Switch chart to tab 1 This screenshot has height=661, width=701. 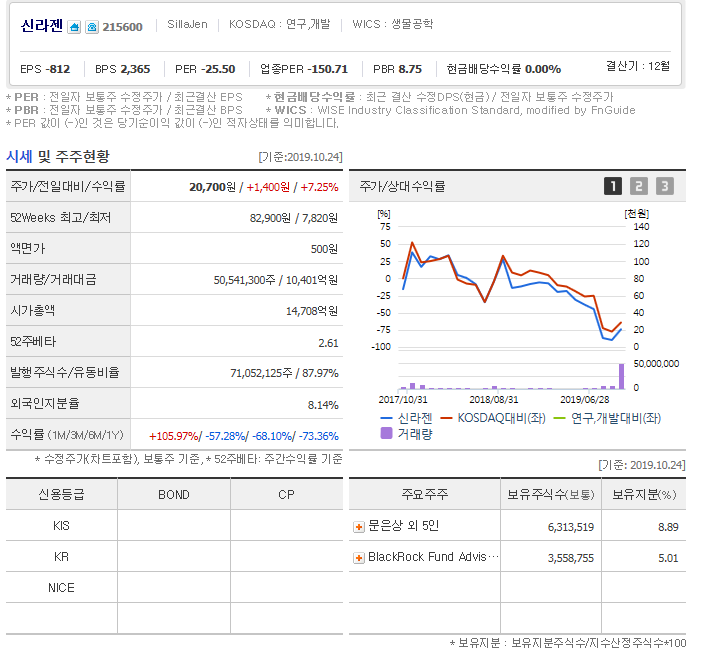point(613,186)
